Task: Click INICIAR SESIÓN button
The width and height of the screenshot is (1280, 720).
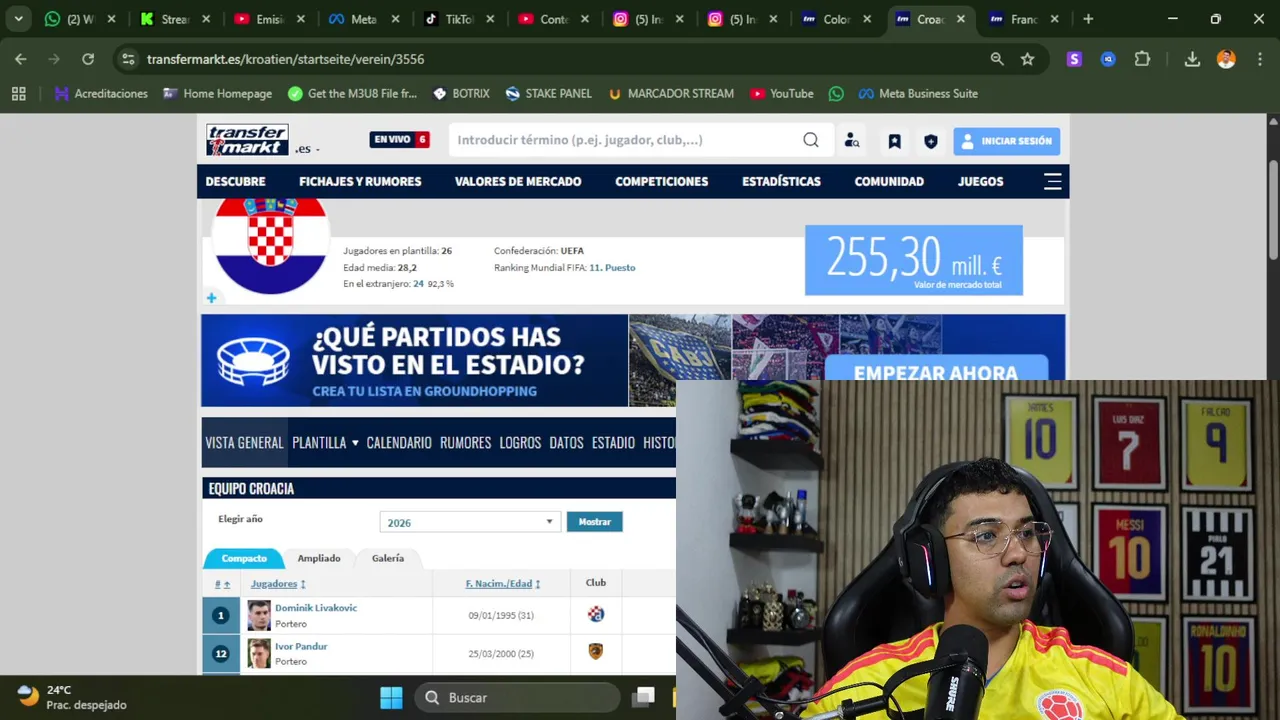Action: [x=1006, y=141]
